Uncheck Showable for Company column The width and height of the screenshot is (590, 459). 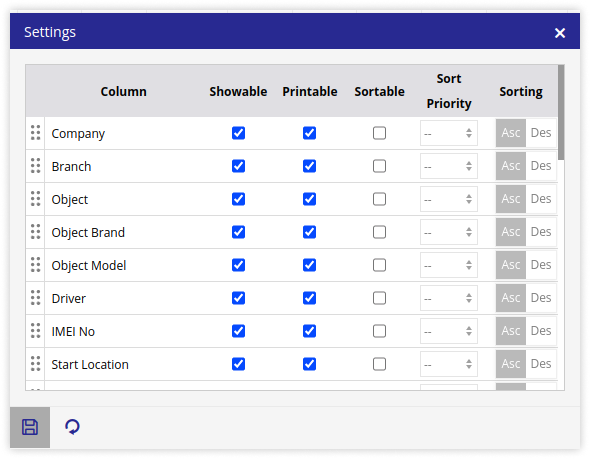[x=238, y=133]
